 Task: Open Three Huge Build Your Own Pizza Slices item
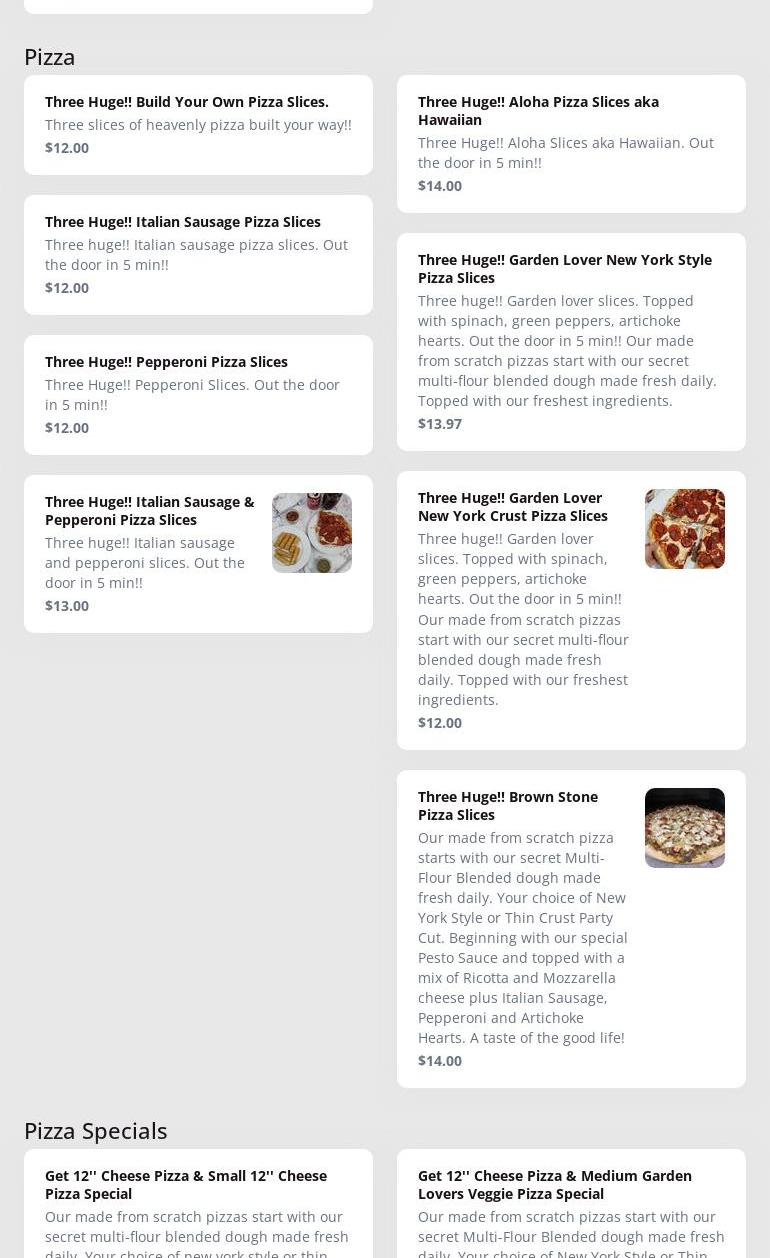(186, 102)
